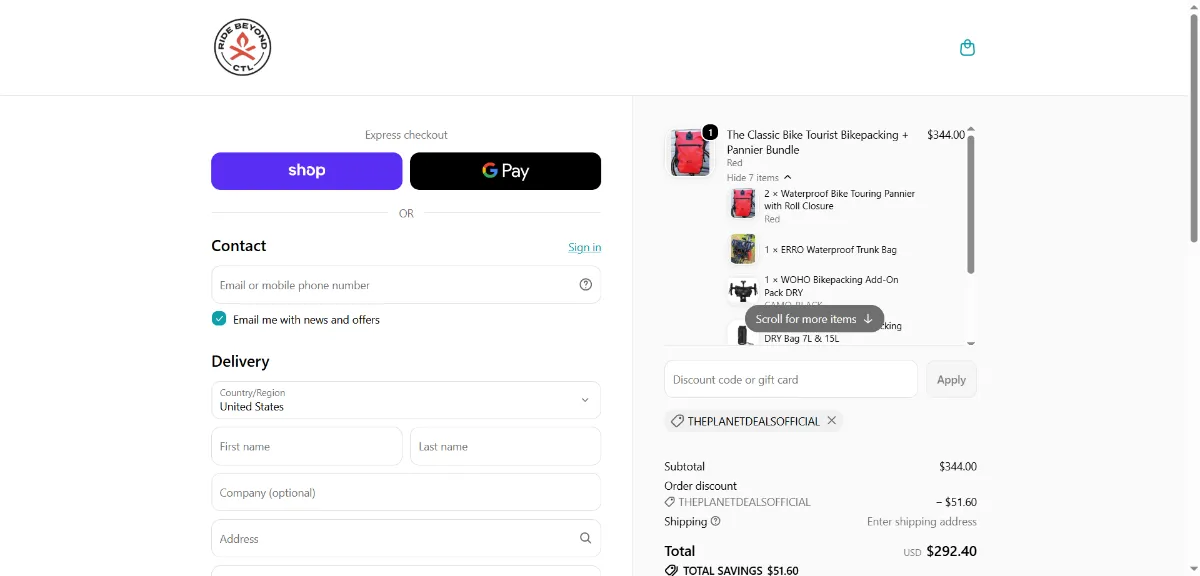Click the Sign in link
The width and height of the screenshot is (1200, 576).
585,247
